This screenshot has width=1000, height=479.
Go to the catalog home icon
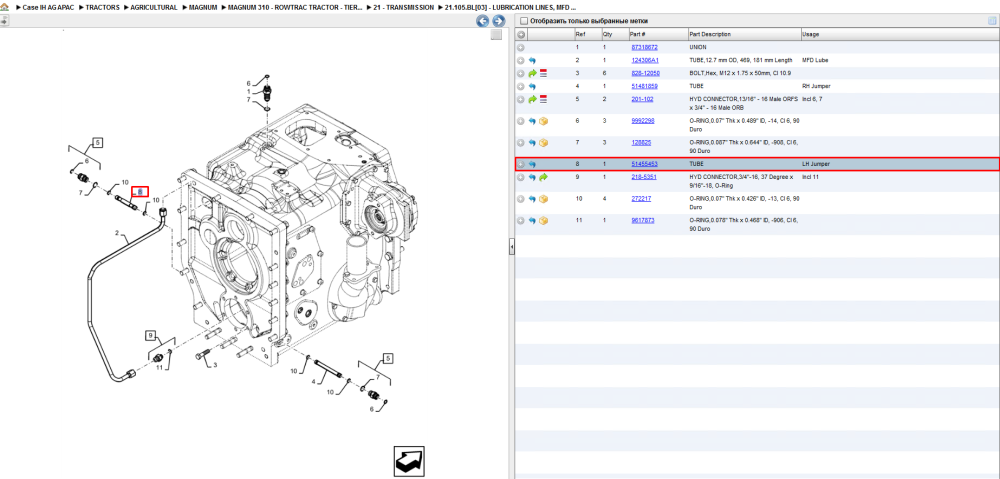(5, 8)
